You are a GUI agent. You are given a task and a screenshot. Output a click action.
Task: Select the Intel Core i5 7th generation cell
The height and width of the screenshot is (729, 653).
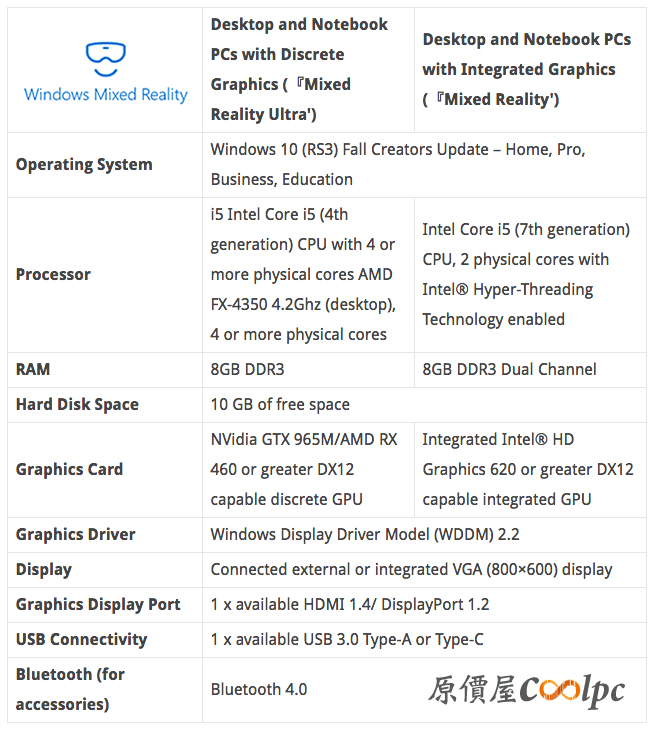[x=530, y=275]
